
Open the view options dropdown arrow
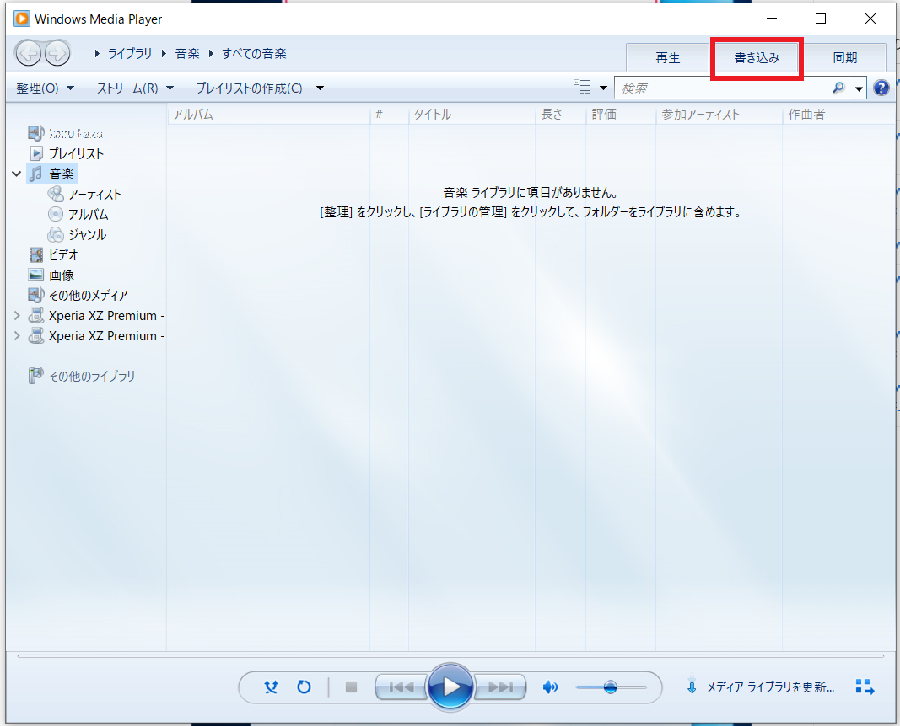tap(603, 88)
